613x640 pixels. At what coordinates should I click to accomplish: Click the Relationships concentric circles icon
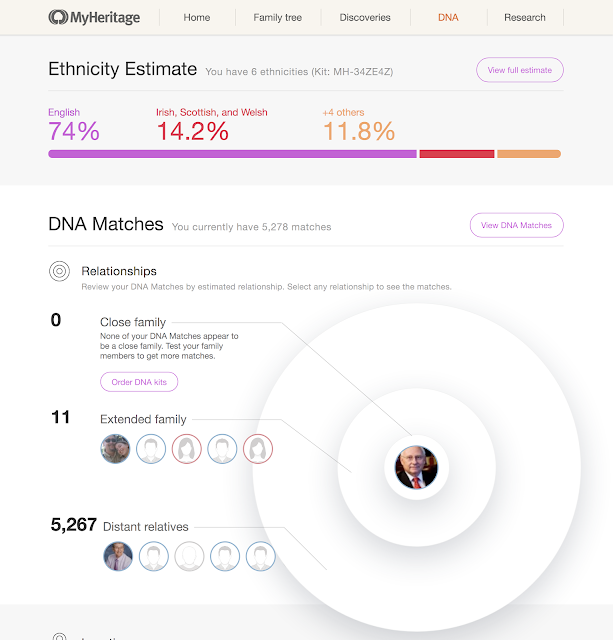[x=59, y=271]
